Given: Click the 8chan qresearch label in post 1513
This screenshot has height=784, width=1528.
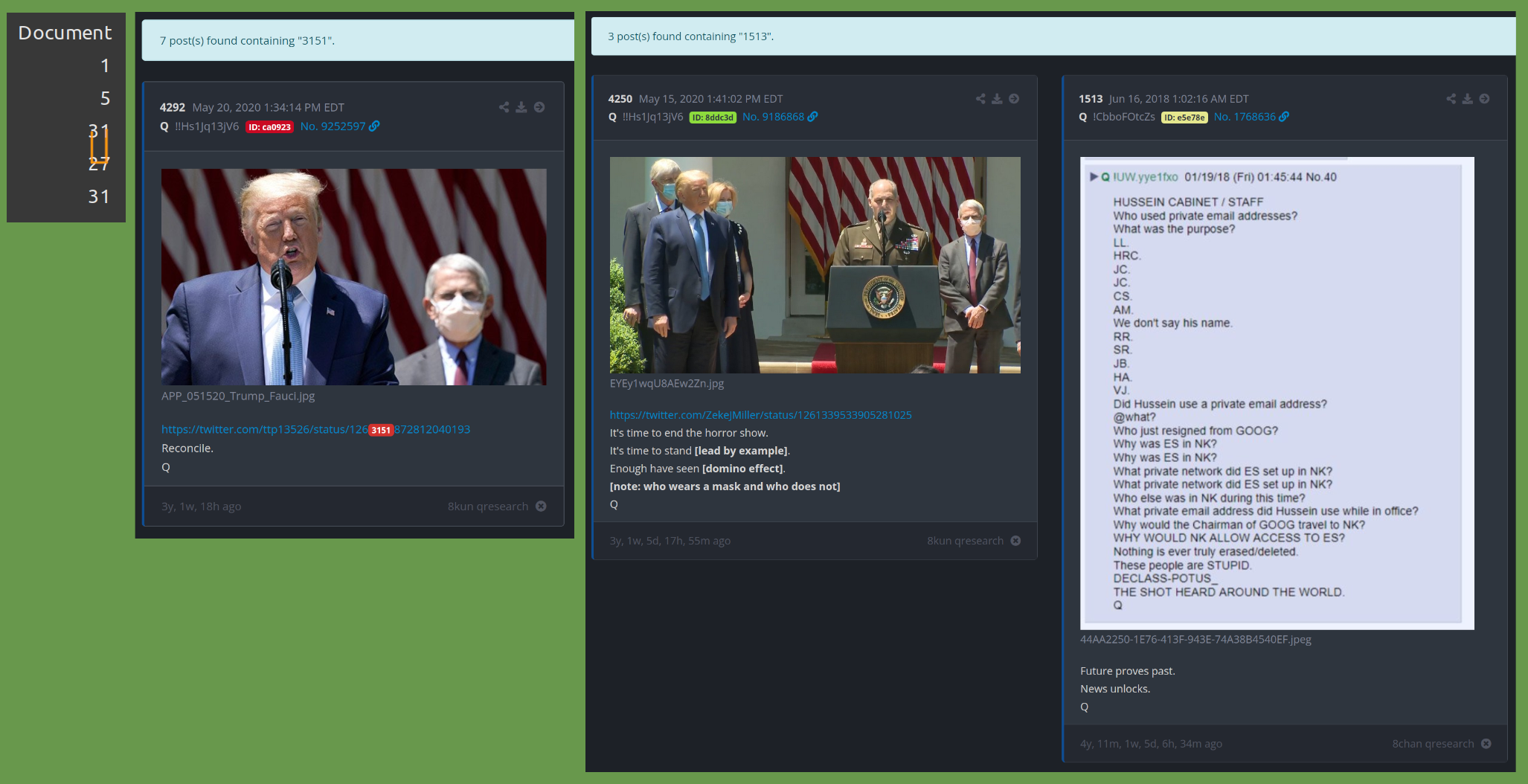Looking at the screenshot, I should click(1433, 743).
